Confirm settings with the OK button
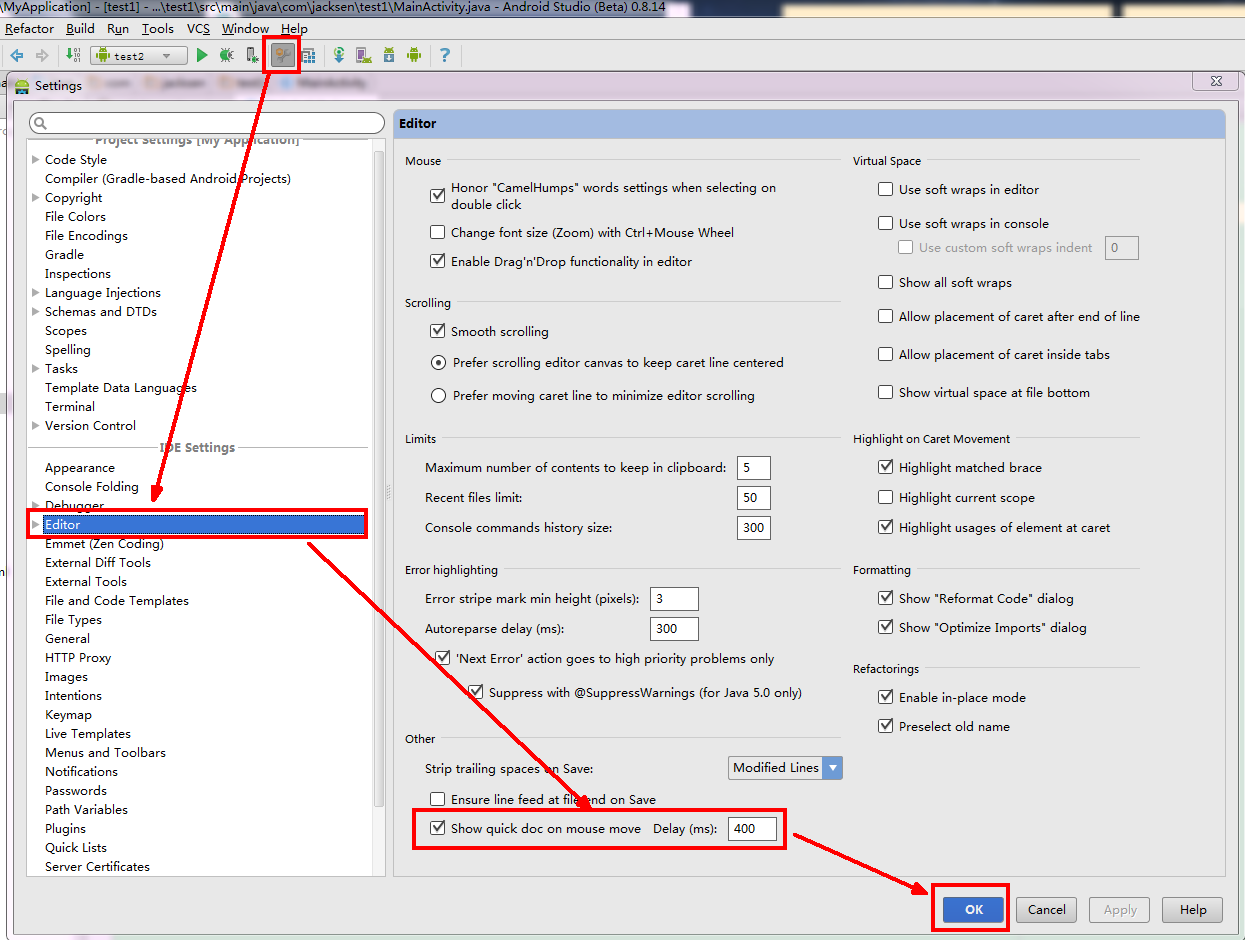The image size is (1245, 940). [974, 910]
